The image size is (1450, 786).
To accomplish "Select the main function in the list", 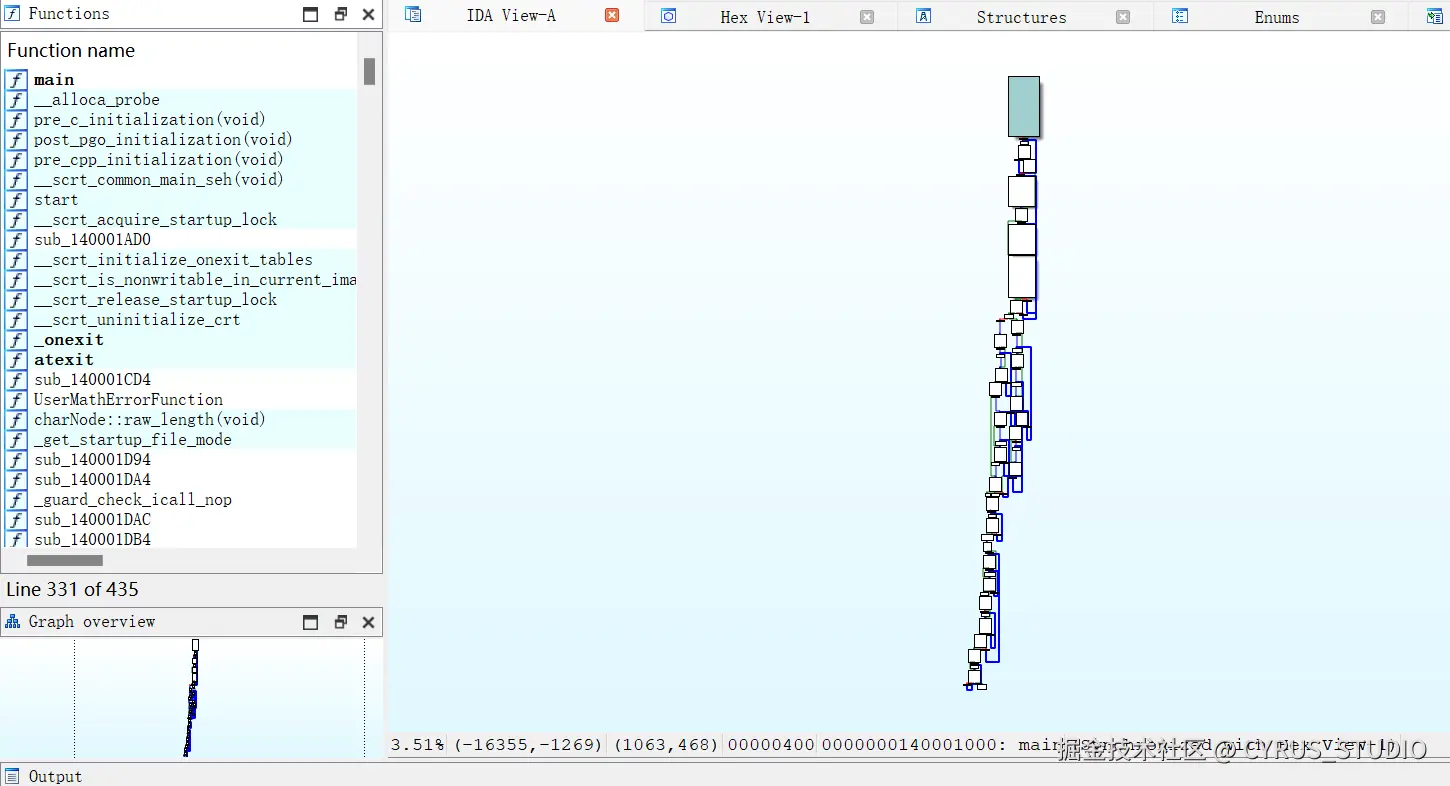I will tap(180, 80).
